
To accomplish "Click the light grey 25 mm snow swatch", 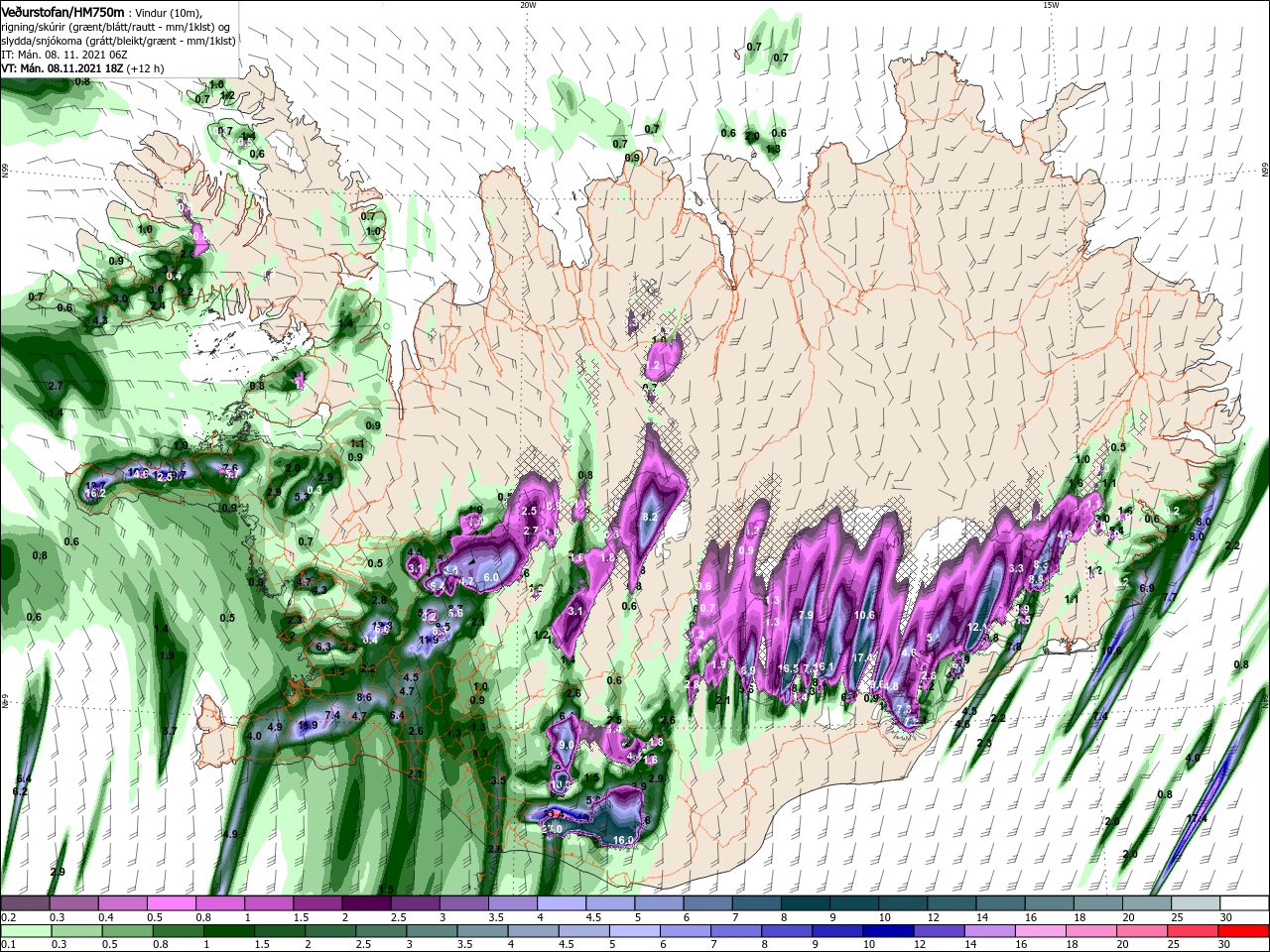I will click(x=1196, y=903).
